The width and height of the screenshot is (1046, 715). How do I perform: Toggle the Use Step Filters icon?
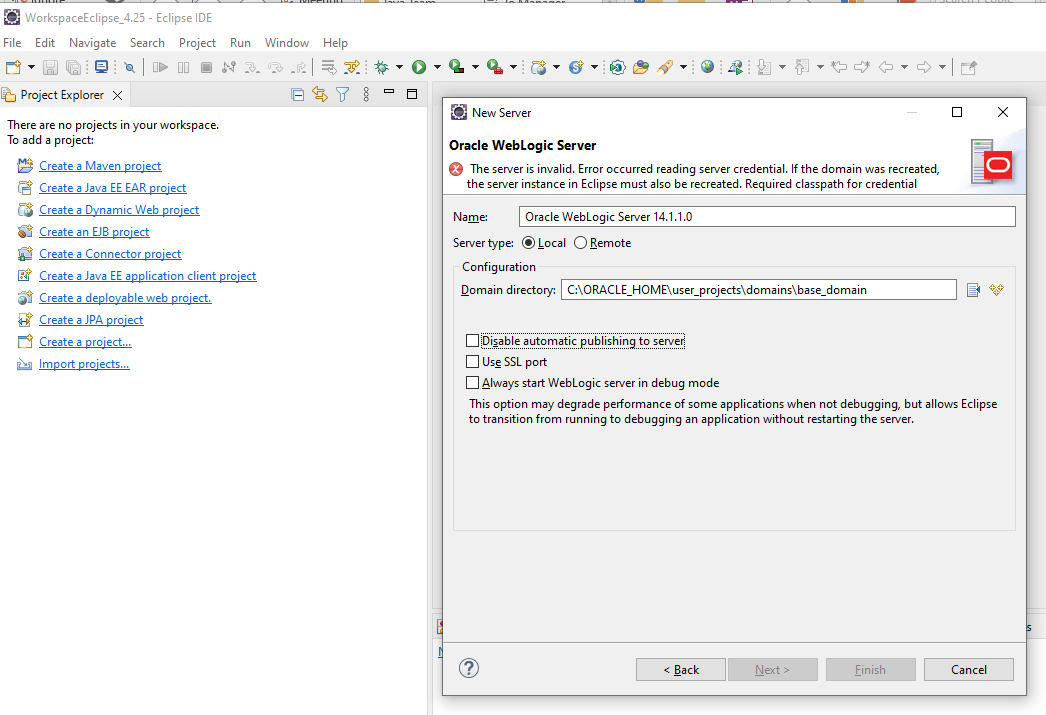click(352, 67)
